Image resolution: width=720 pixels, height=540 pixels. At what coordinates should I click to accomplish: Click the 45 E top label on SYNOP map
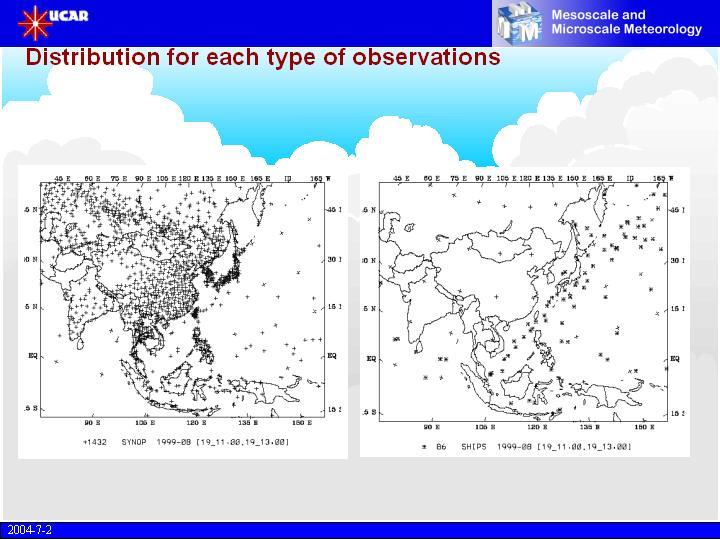point(62,178)
